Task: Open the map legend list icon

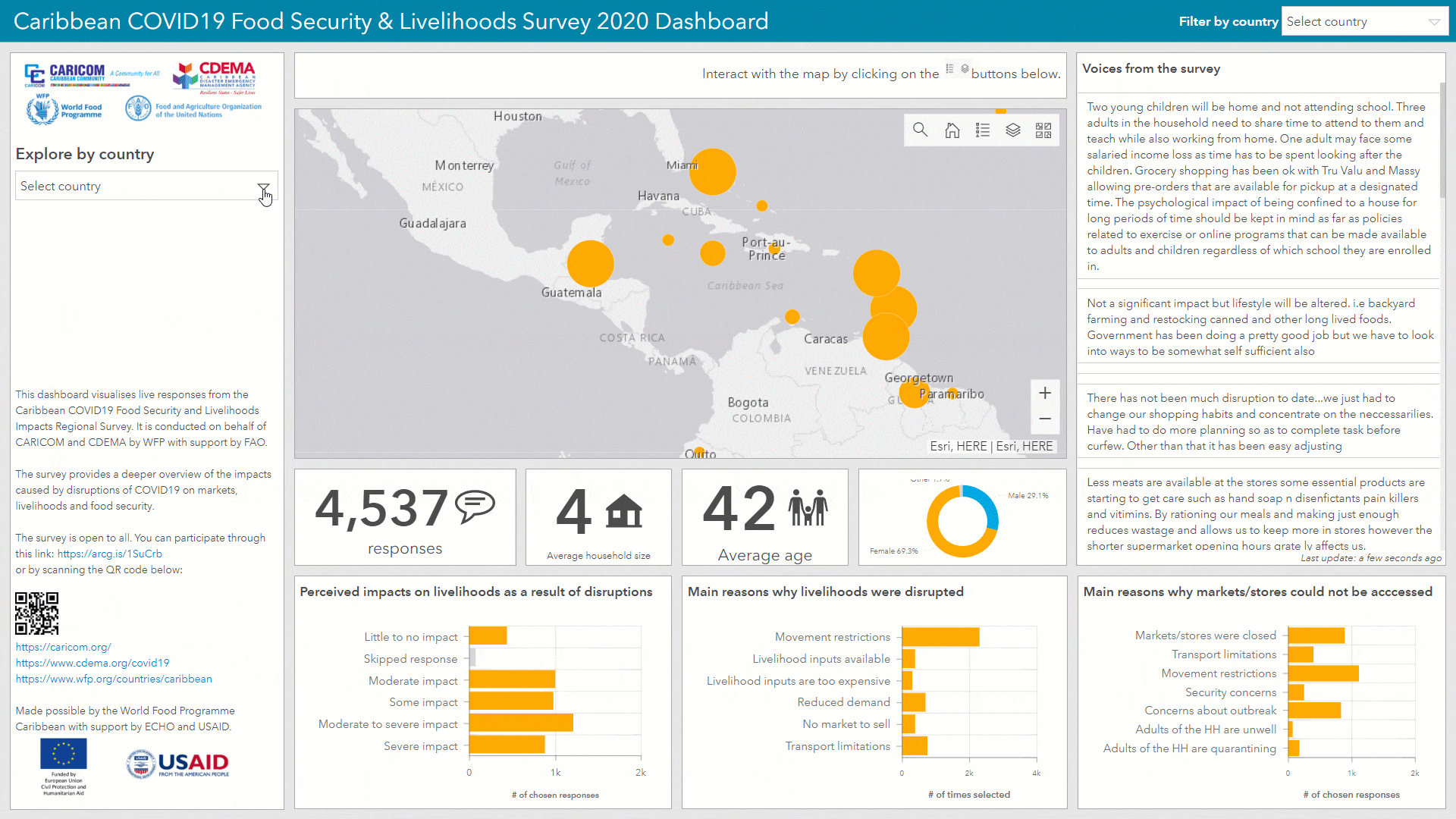Action: pos(983,130)
